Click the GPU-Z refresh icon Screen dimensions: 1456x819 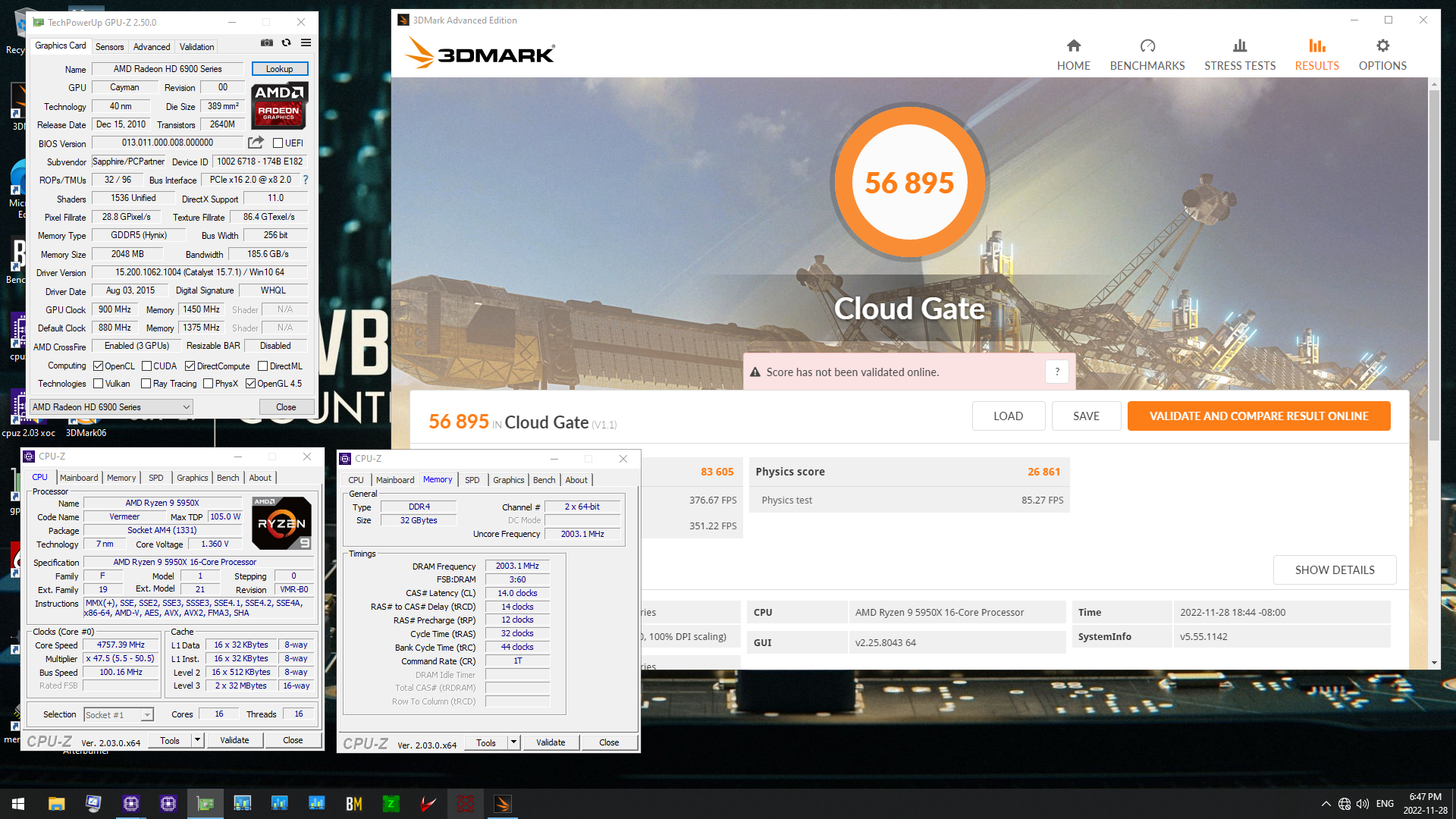(286, 43)
